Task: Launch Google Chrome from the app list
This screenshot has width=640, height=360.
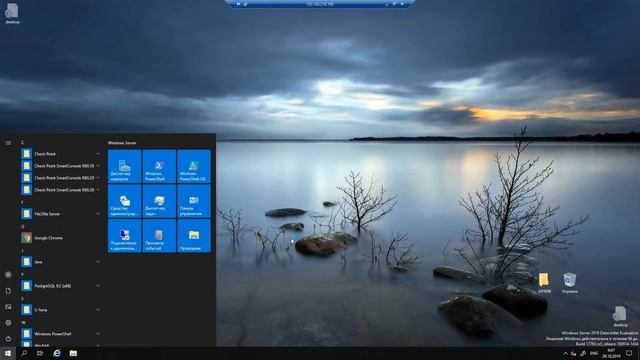Action: (61, 238)
